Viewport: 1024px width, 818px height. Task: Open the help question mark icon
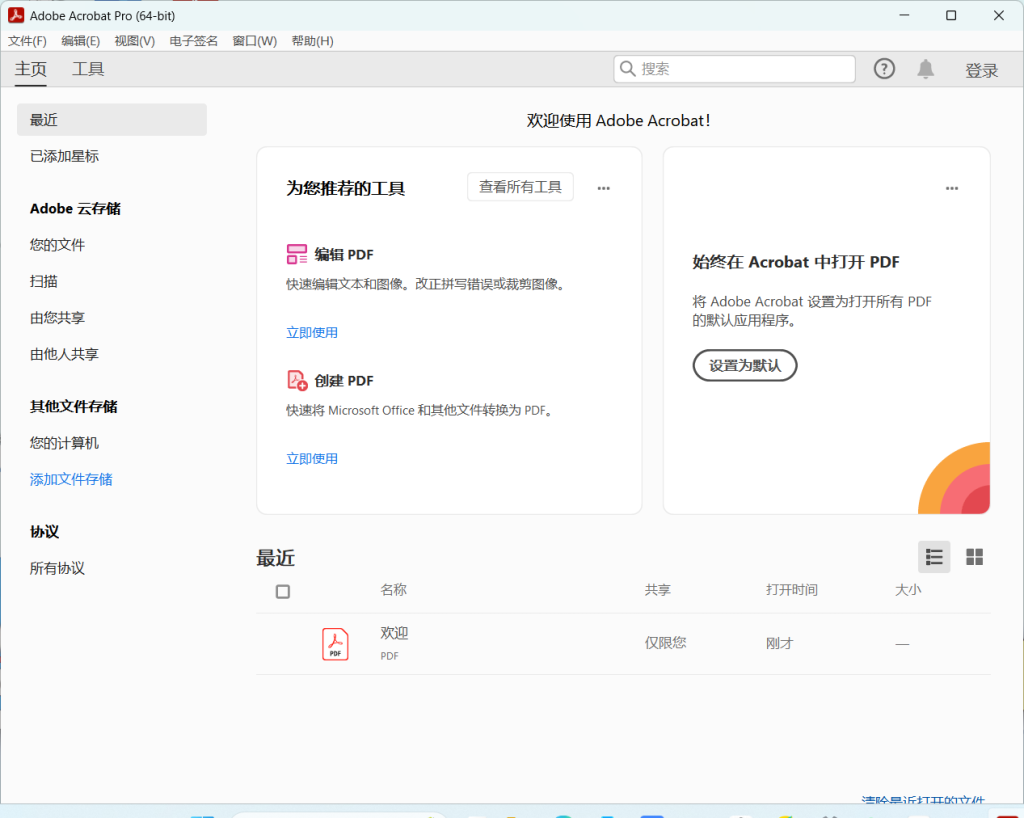[x=884, y=69]
